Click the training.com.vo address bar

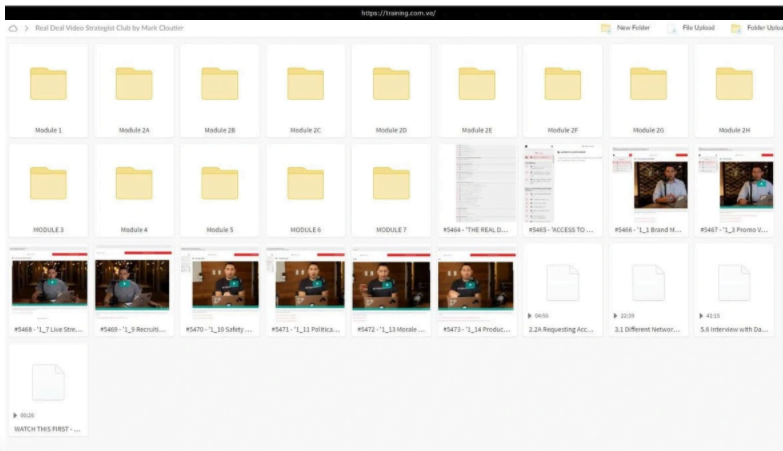coord(391,12)
